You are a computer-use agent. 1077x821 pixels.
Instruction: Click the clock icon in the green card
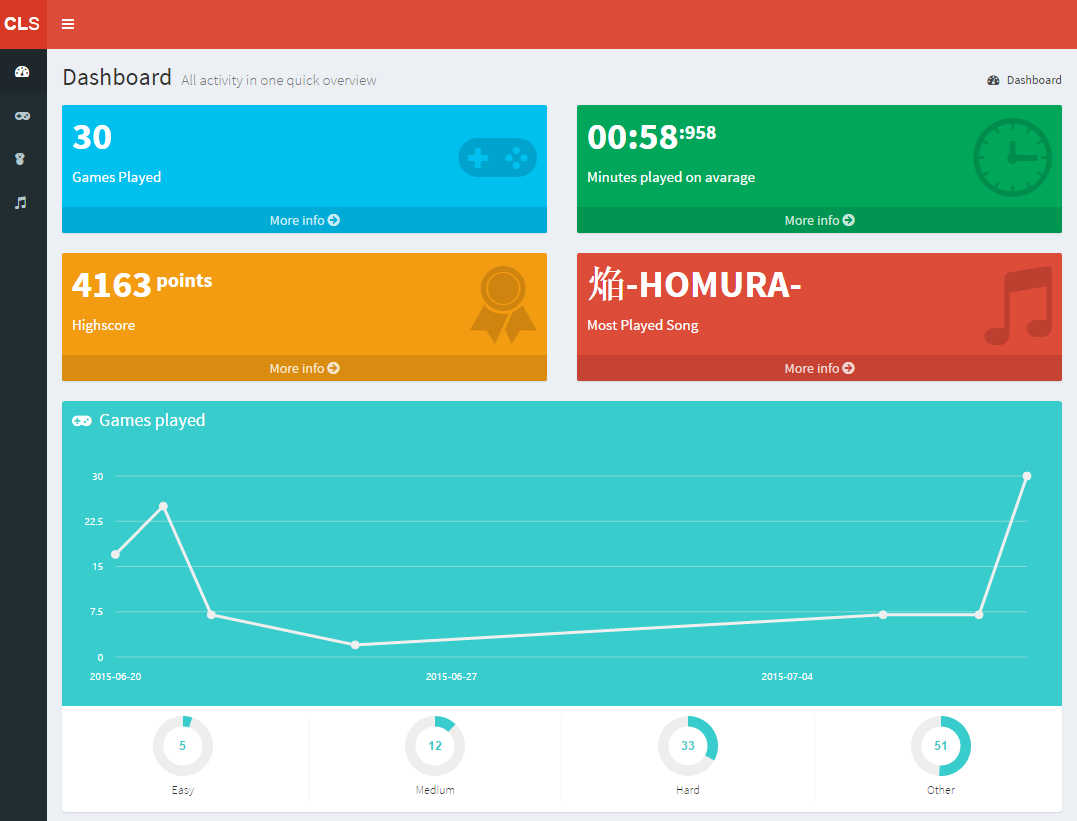[x=1012, y=158]
